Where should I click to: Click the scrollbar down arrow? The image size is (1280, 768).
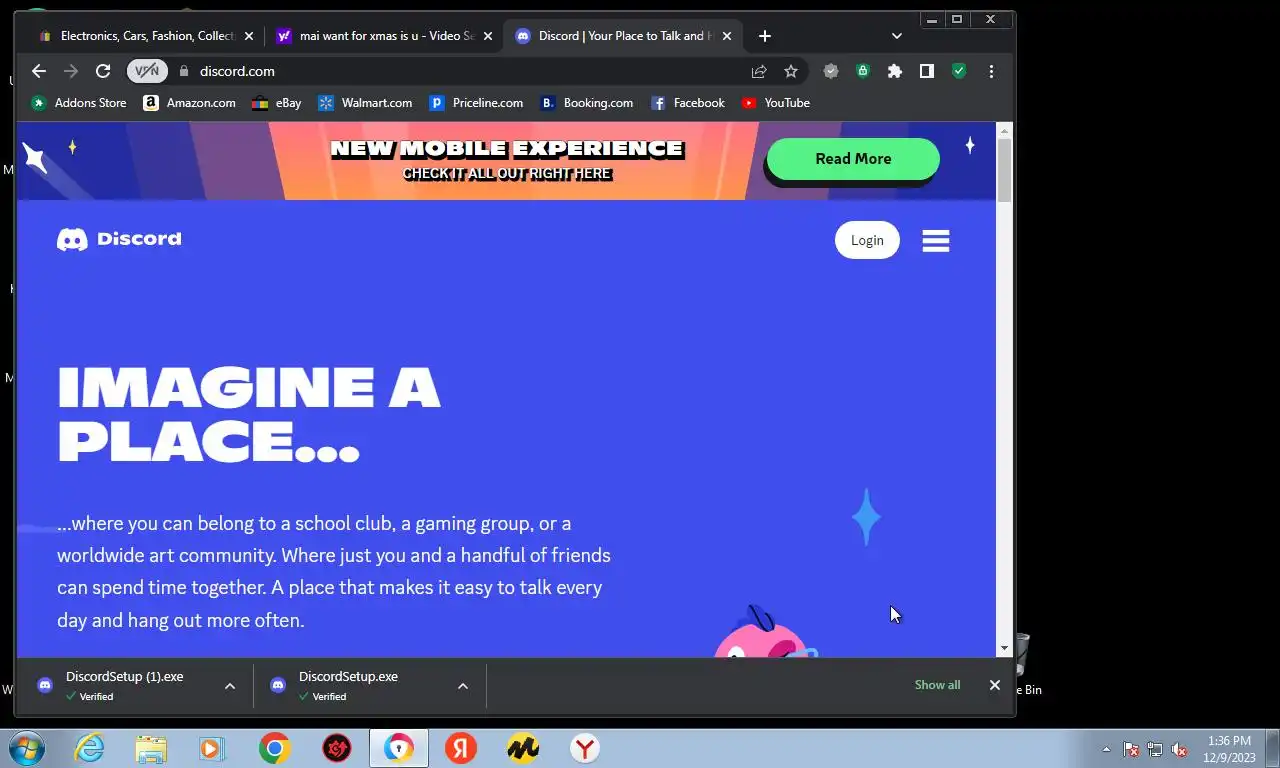click(x=1004, y=648)
